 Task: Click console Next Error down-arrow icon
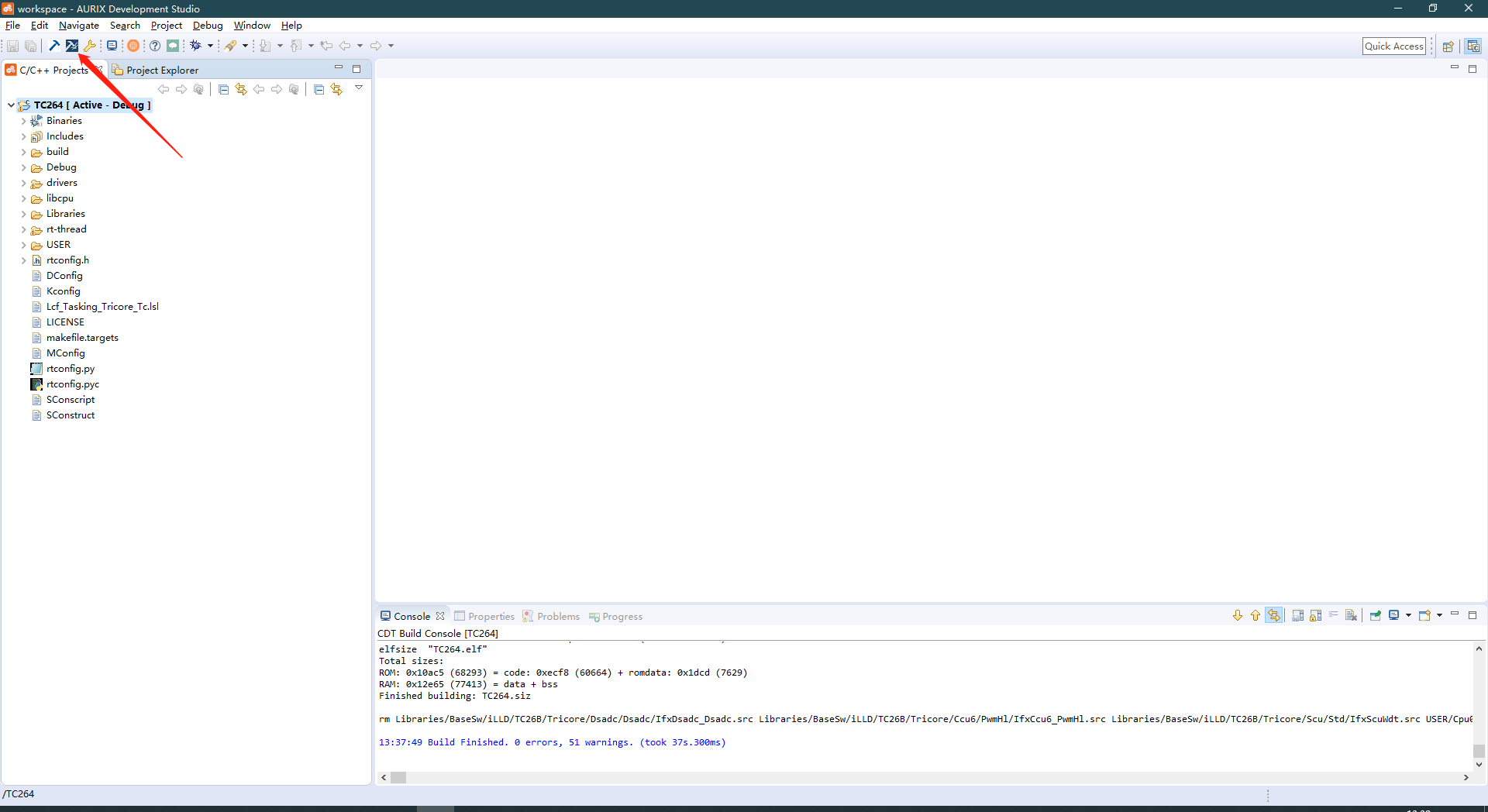tap(1238, 616)
